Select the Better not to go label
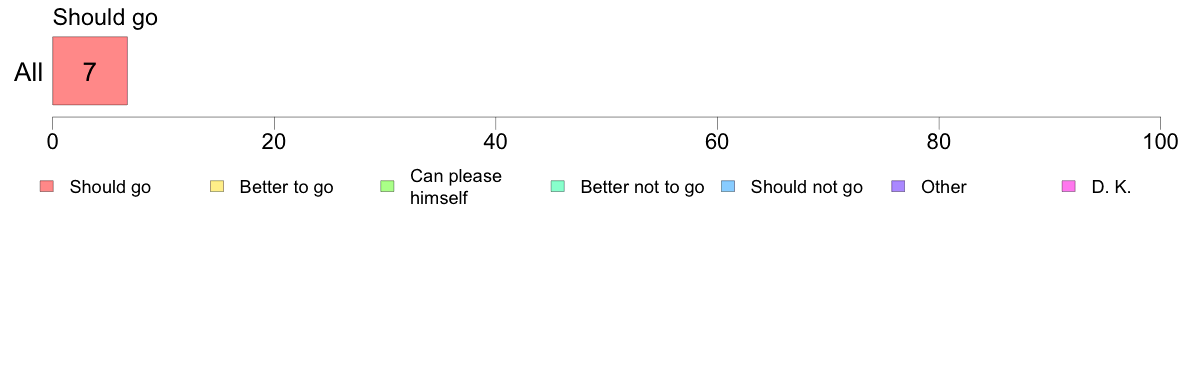Image resolution: width=1188 pixels, height=368 pixels. pyautogui.click(x=642, y=187)
